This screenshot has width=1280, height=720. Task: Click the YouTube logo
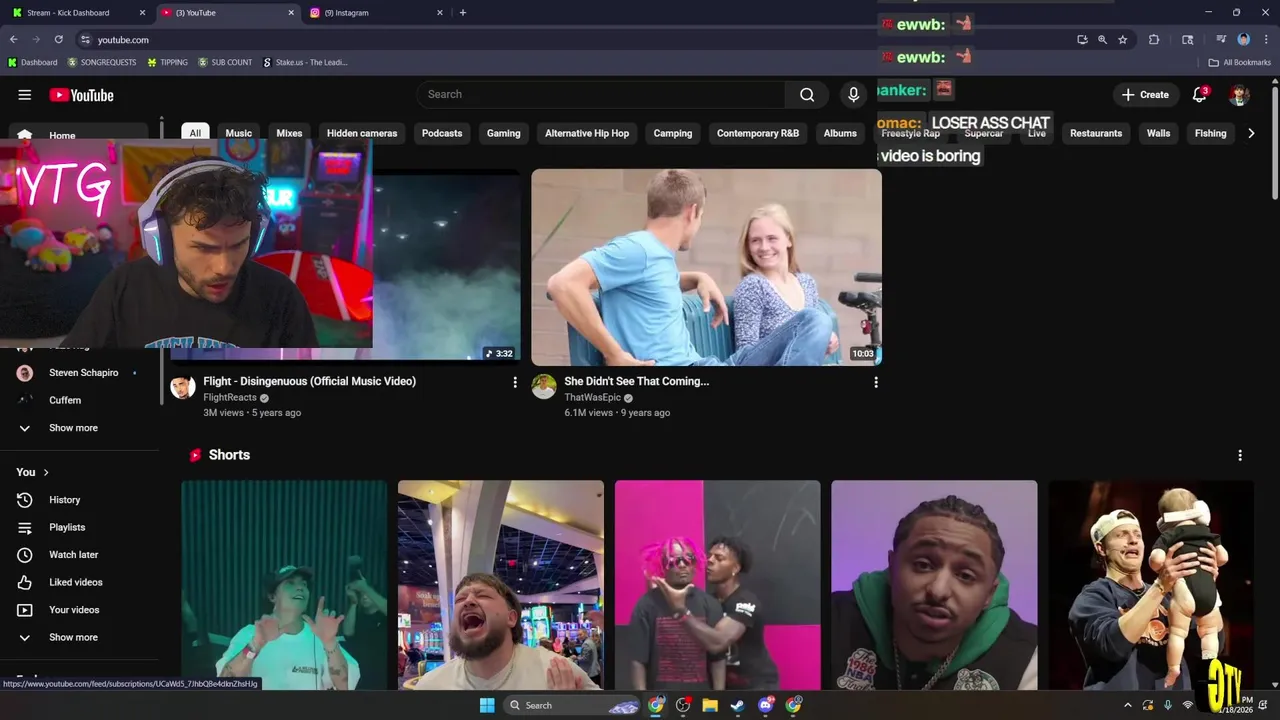(81, 95)
